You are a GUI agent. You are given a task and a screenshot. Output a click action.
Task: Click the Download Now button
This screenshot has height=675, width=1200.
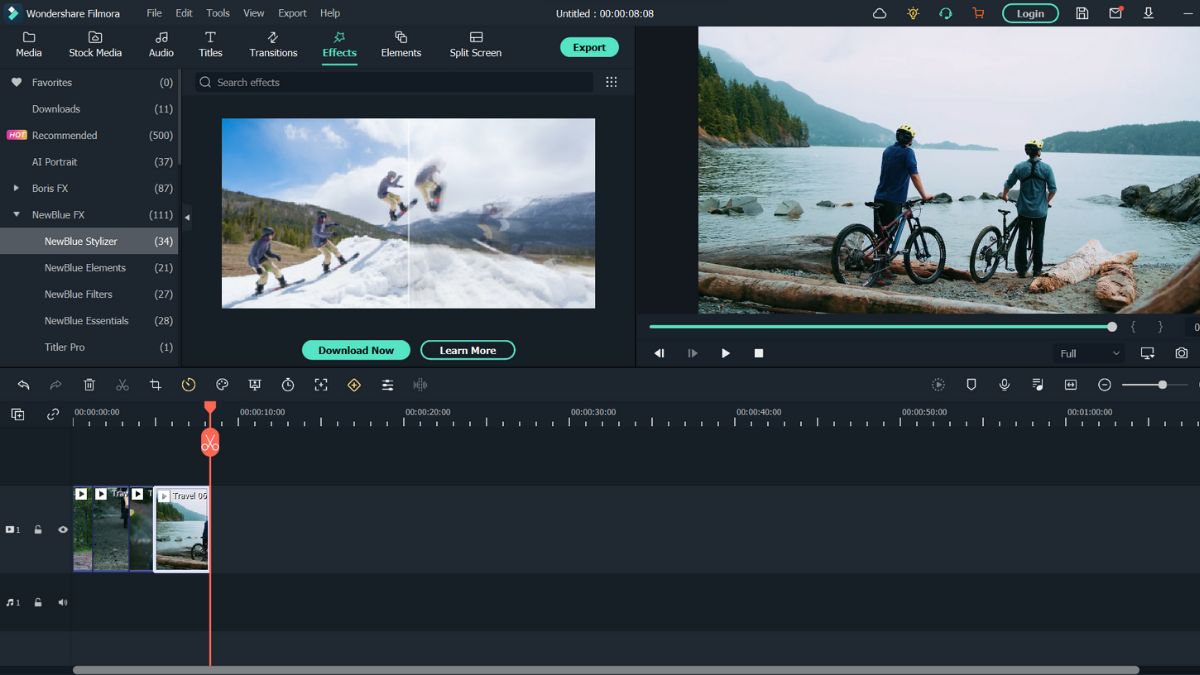click(355, 350)
